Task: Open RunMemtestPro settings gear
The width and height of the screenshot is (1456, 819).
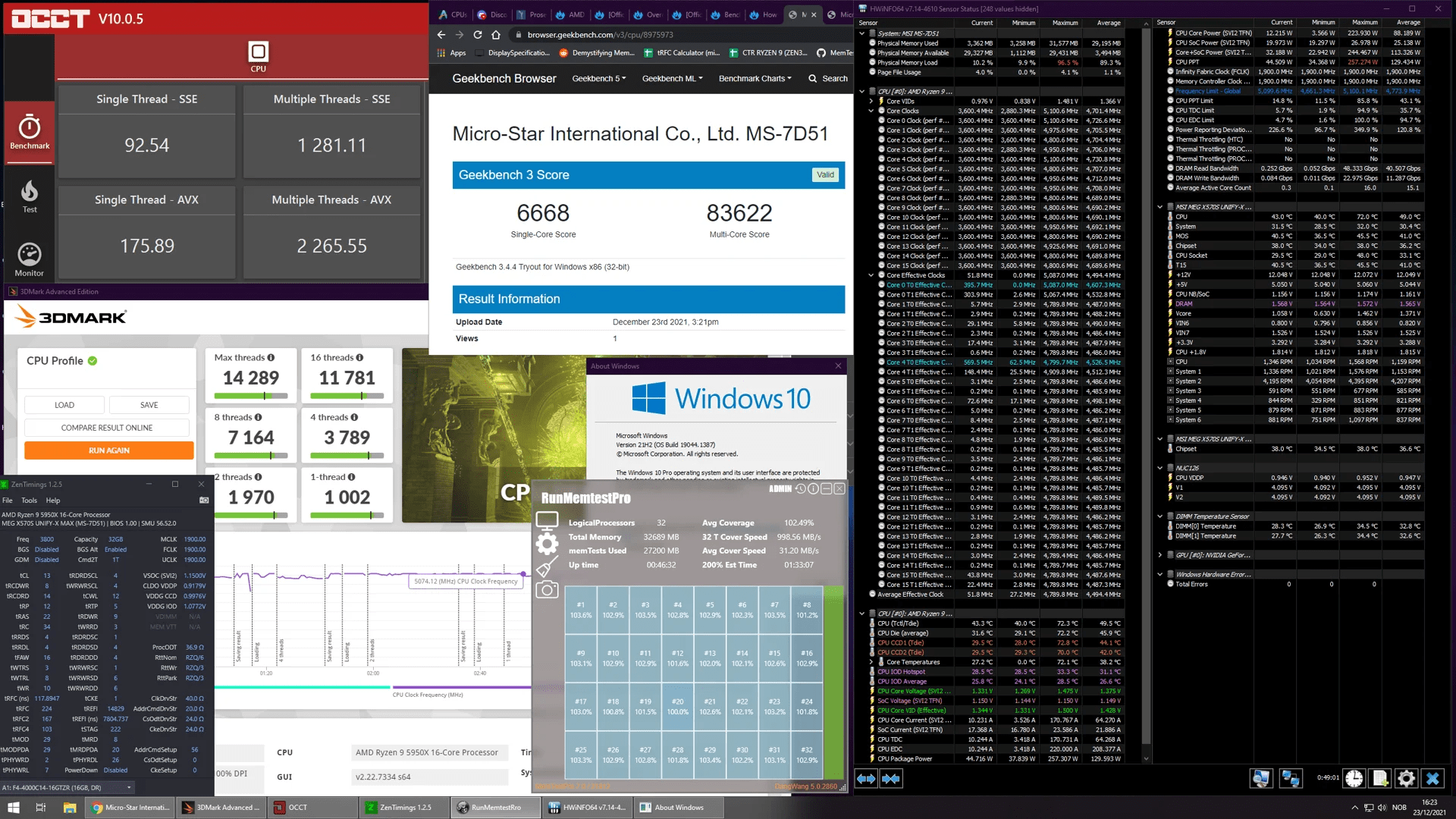Action: coord(547,543)
